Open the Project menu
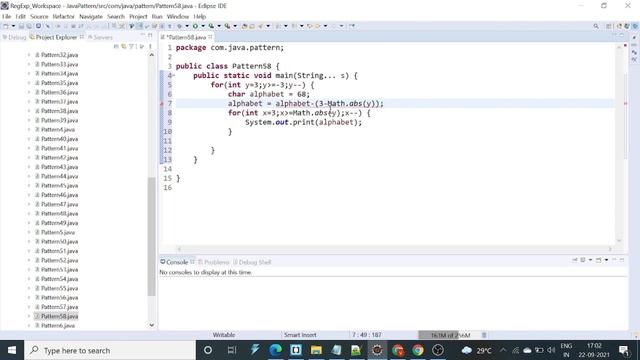 138,16
